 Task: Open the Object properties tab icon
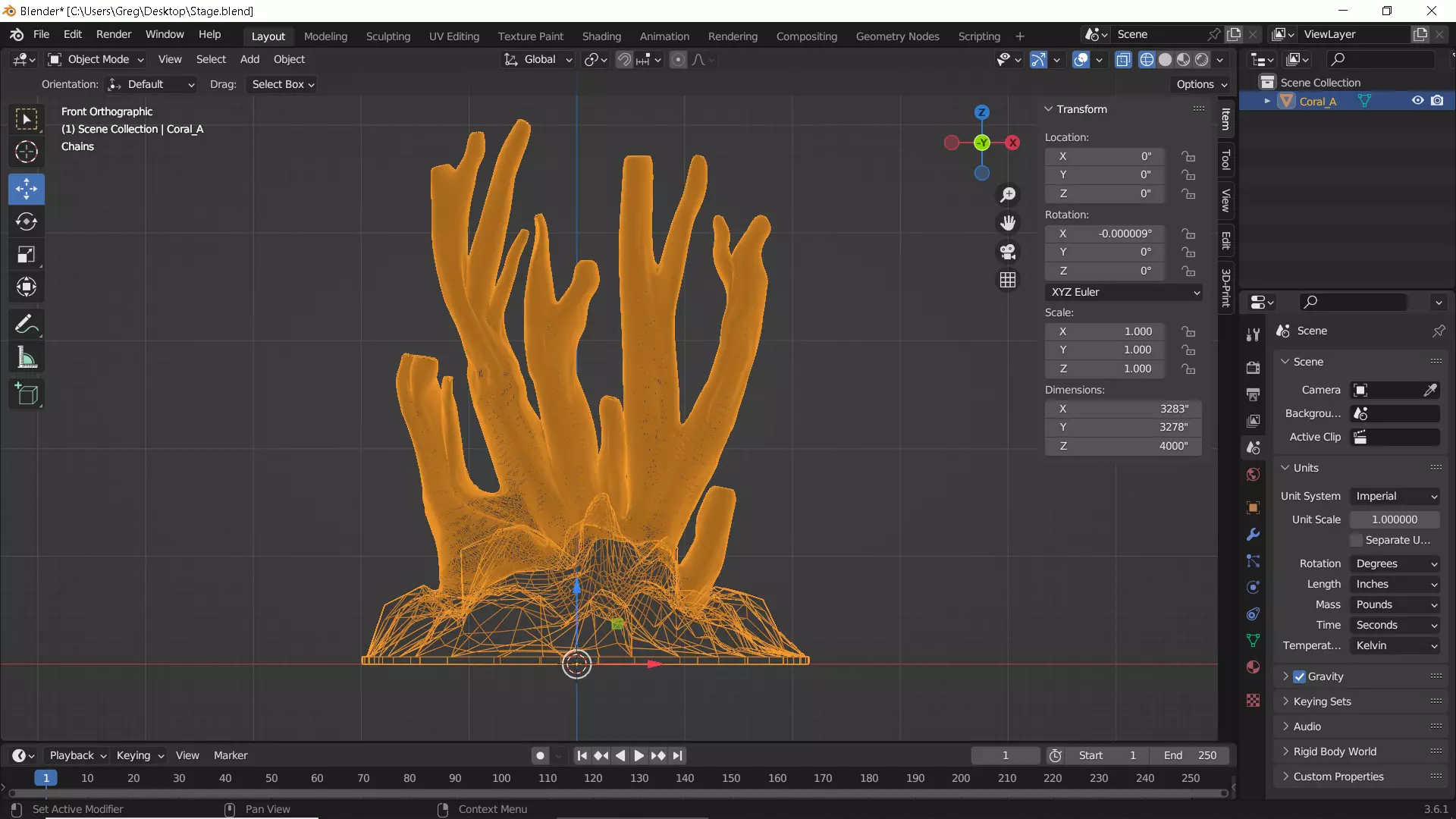(x=1253, y=507)
